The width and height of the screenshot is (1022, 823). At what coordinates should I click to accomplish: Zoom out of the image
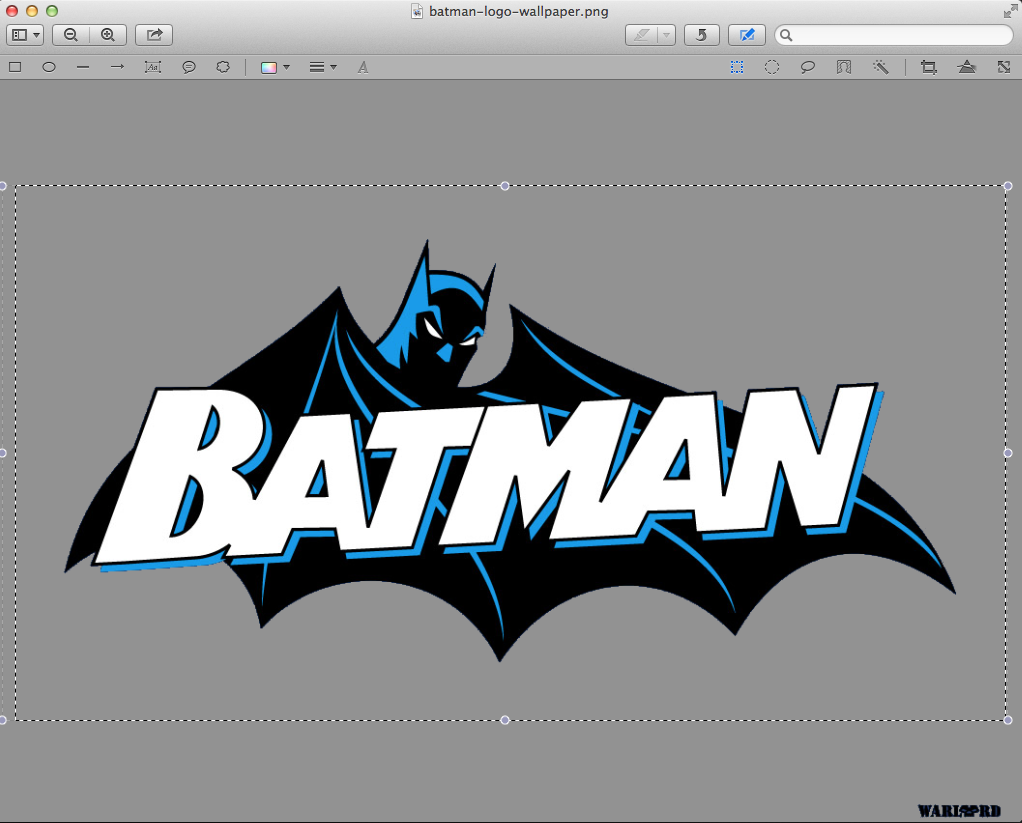click(71, 35)
